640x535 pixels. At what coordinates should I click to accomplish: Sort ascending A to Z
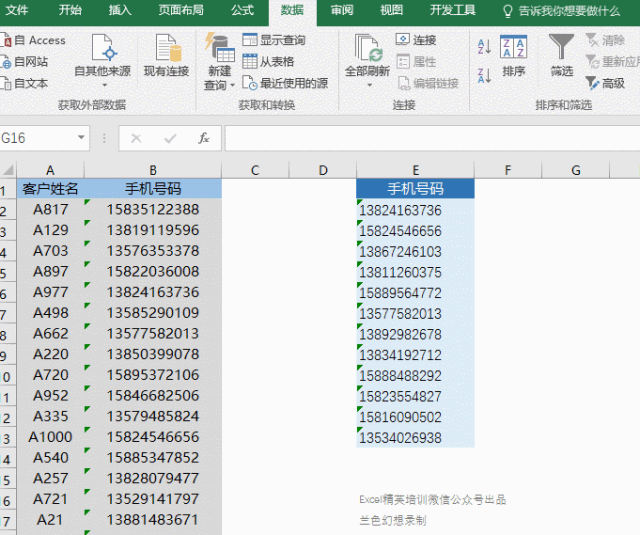point(484,47)
